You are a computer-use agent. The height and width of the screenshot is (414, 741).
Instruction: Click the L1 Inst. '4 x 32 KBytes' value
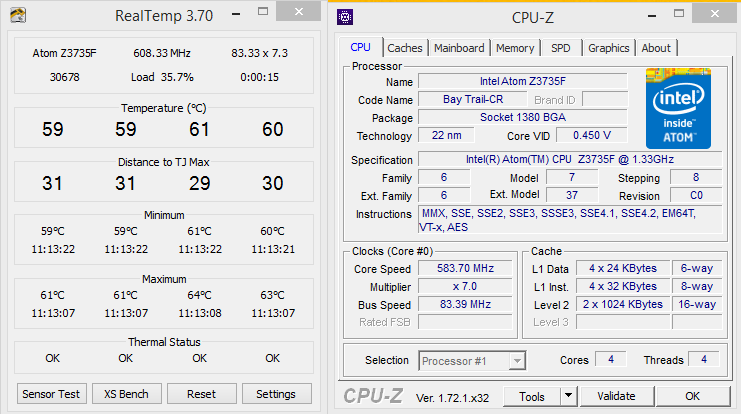coord(623,286)
